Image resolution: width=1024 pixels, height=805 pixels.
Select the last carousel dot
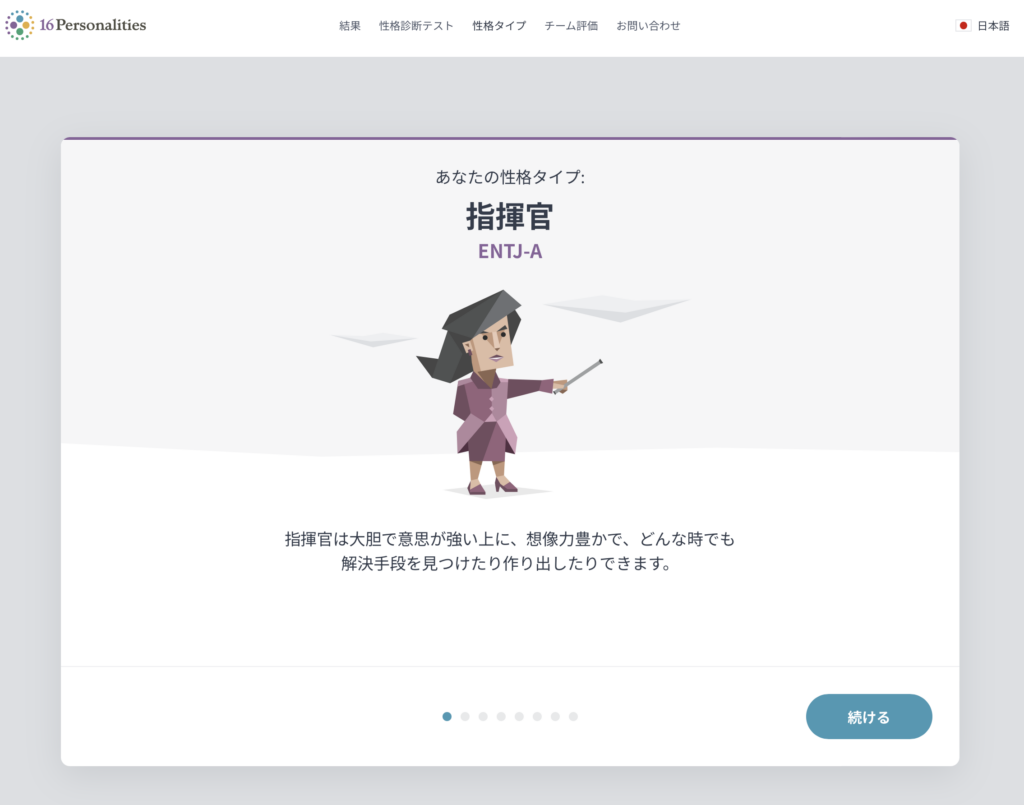[x=573, y=716]
